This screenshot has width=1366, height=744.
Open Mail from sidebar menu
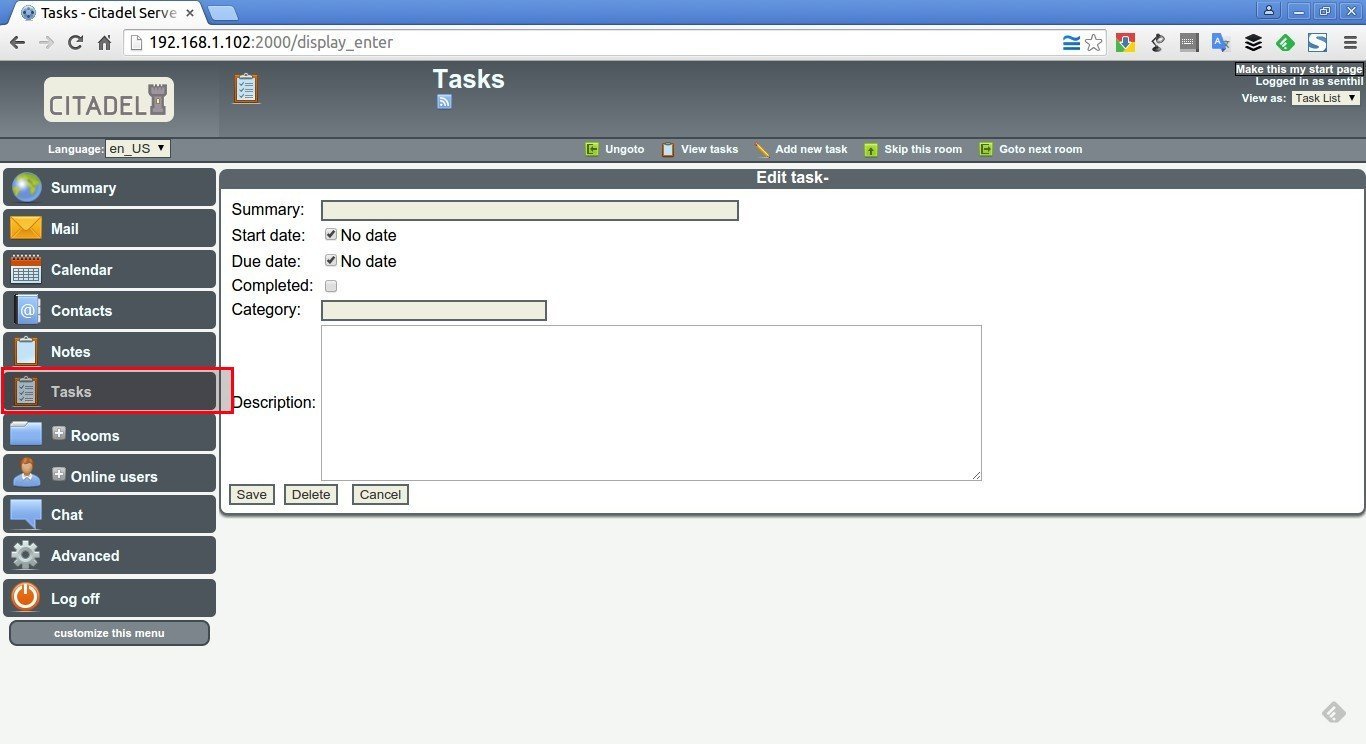(x=109, y=228)
